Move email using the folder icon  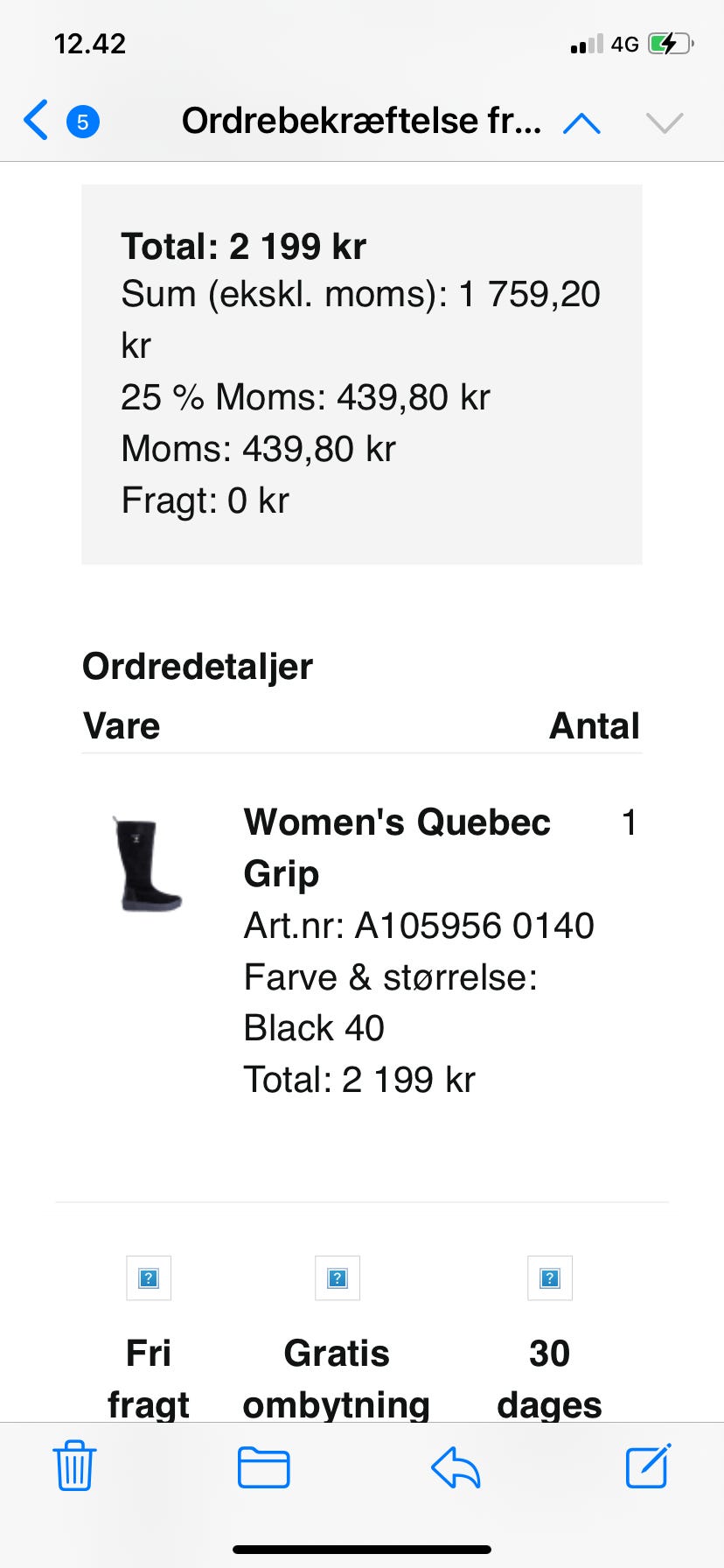click(263, 1467)
